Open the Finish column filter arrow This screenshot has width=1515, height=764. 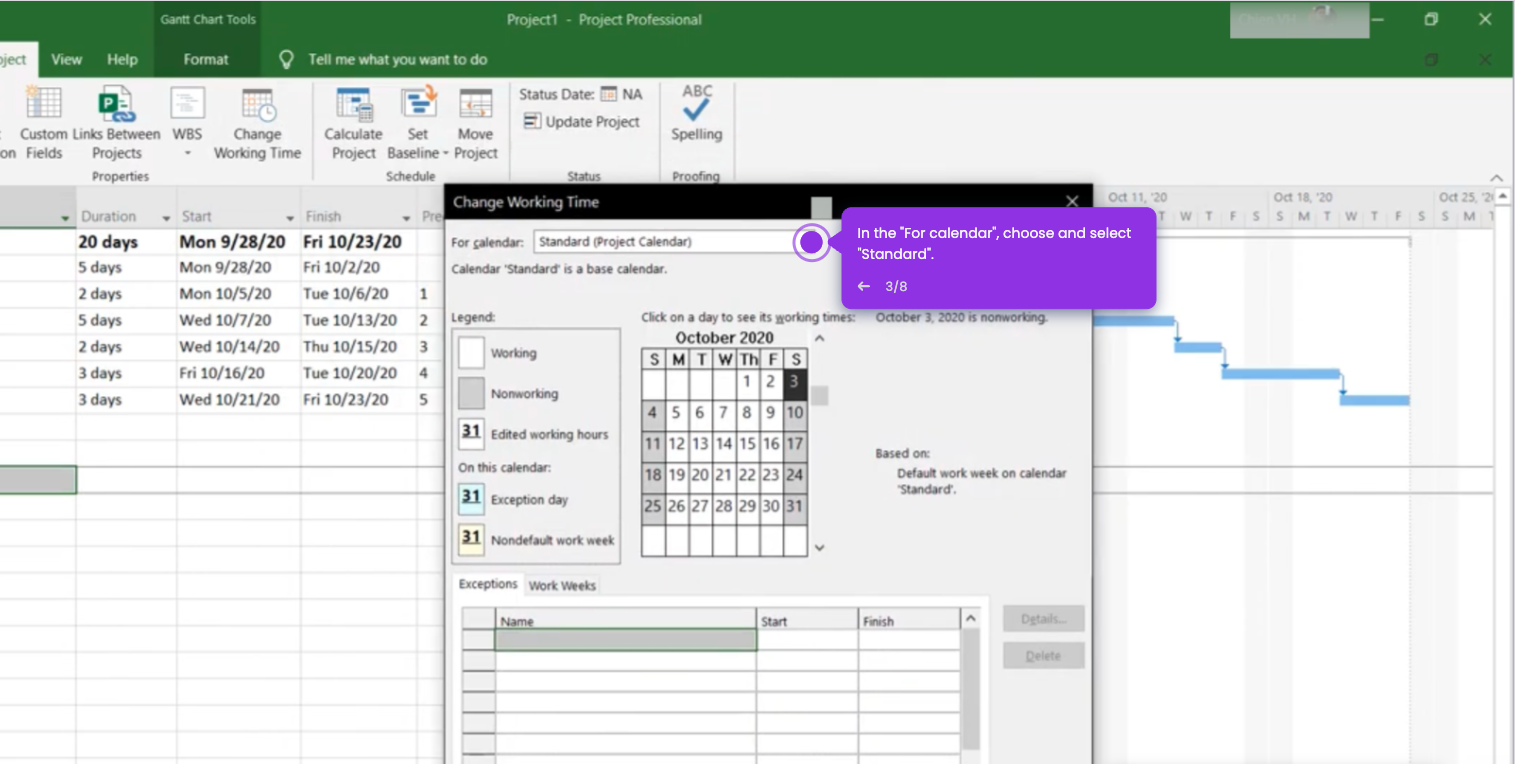(x=407, y=218)
